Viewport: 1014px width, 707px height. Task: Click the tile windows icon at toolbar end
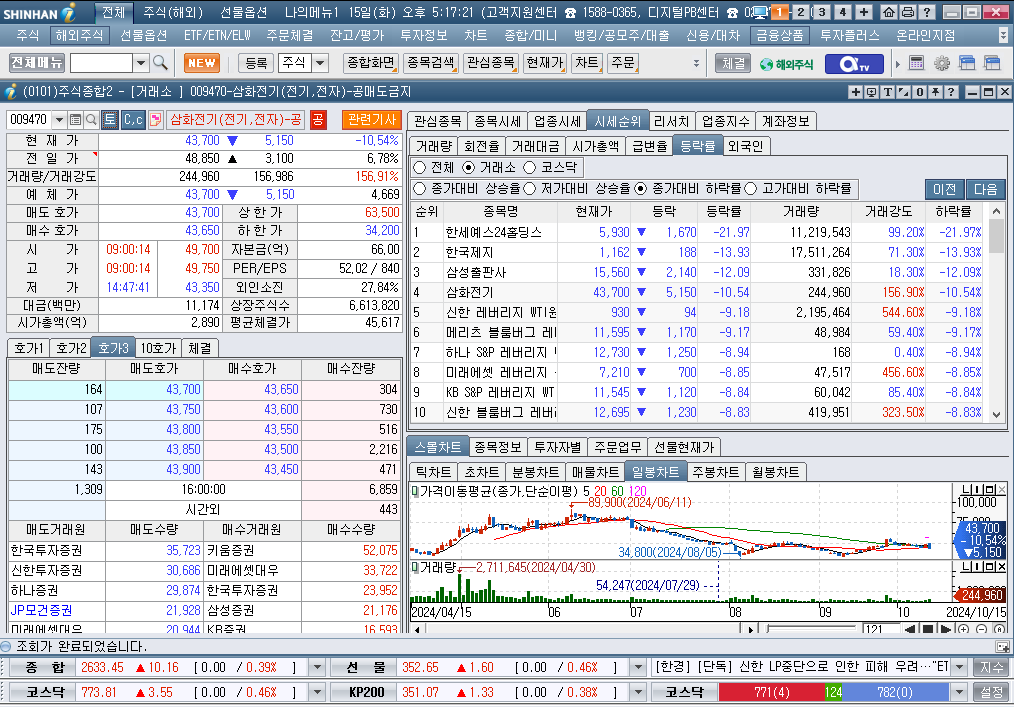coord(991,63)
